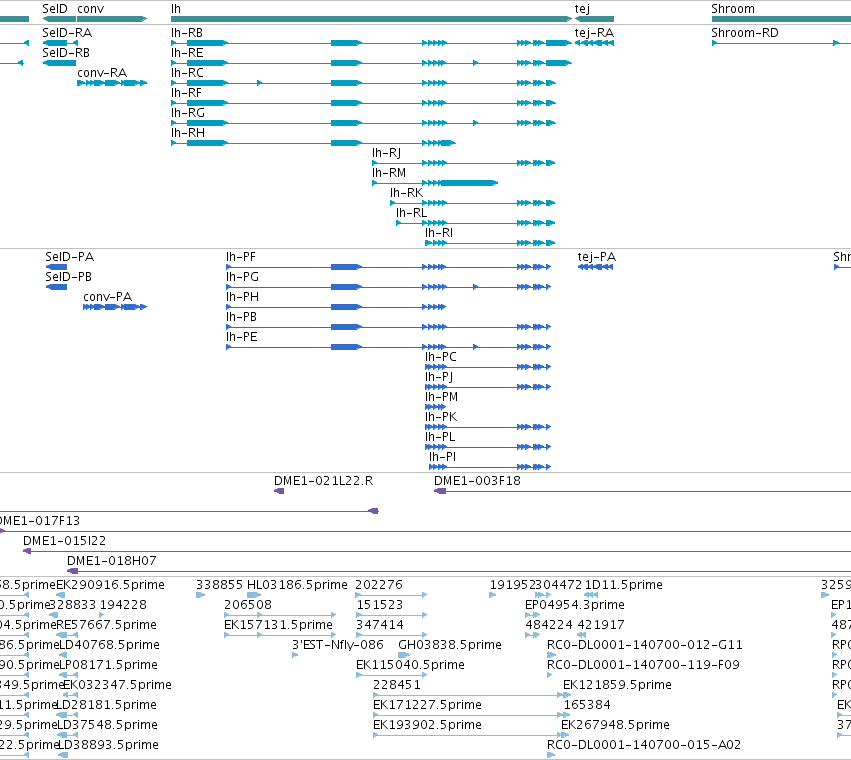Viewport: 851px width, 760px height.
Task: Select the Ih-RI transcript label
Action: coord(439,233)
